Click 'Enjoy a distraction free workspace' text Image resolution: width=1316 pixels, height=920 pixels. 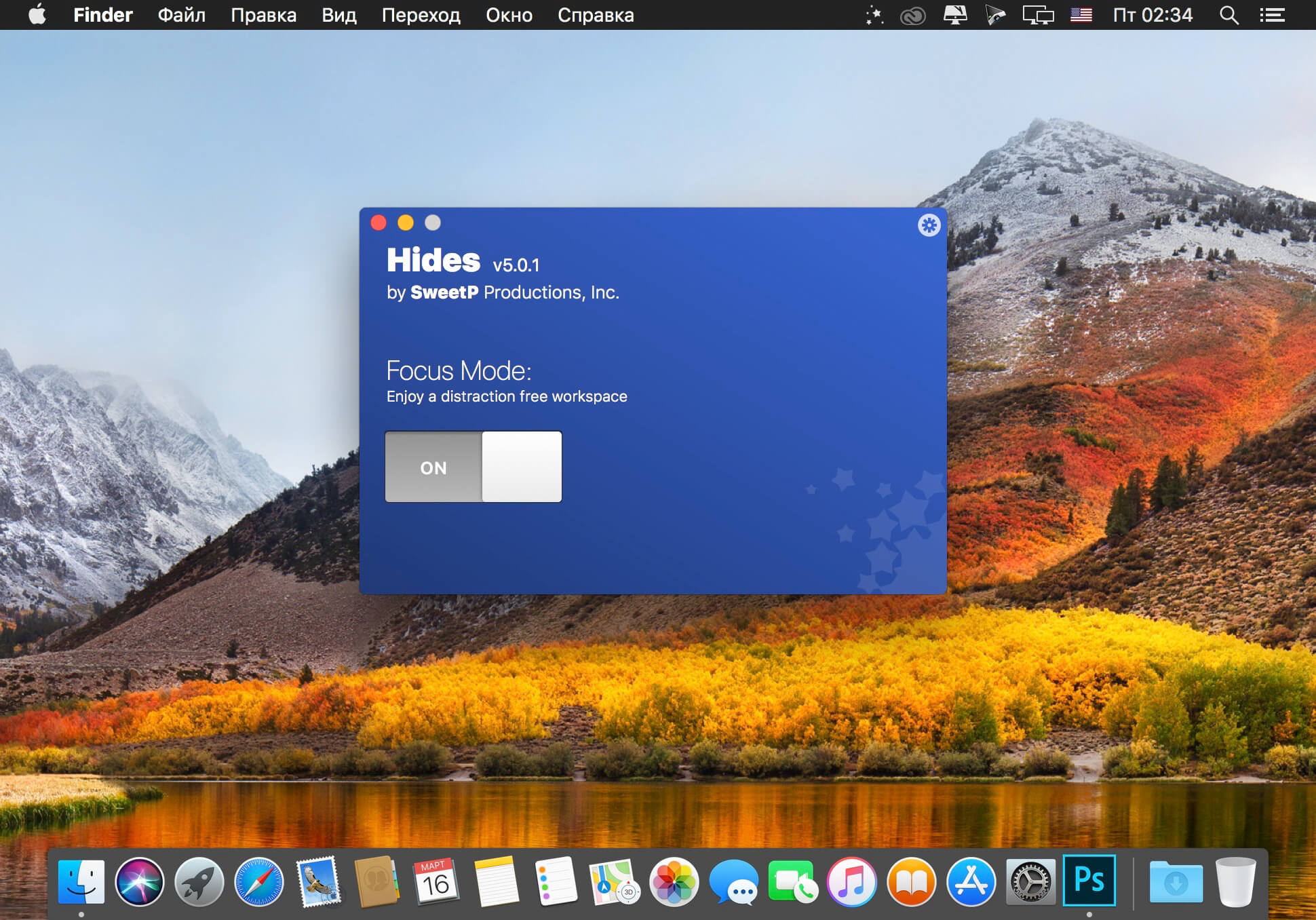point(507,396)
